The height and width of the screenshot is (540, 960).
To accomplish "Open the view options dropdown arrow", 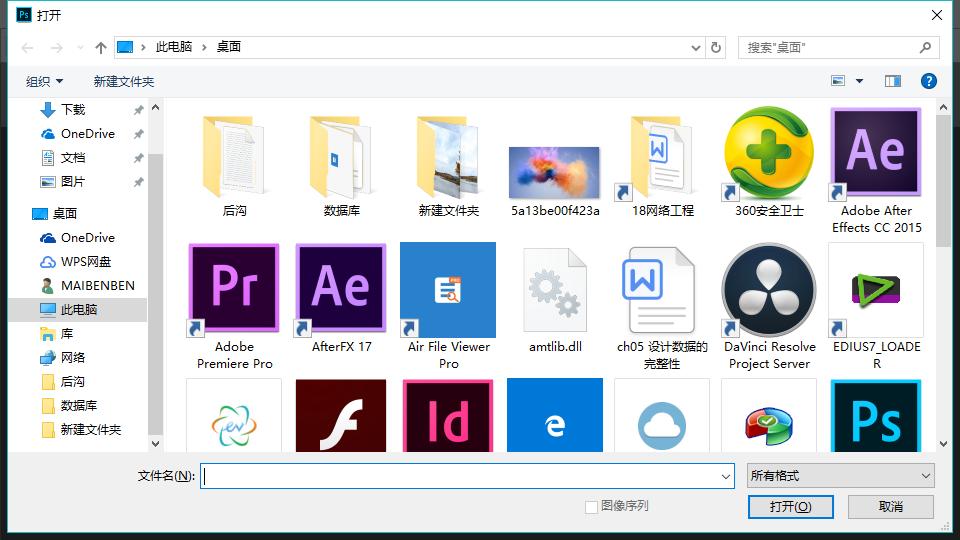I will (860, 81).
